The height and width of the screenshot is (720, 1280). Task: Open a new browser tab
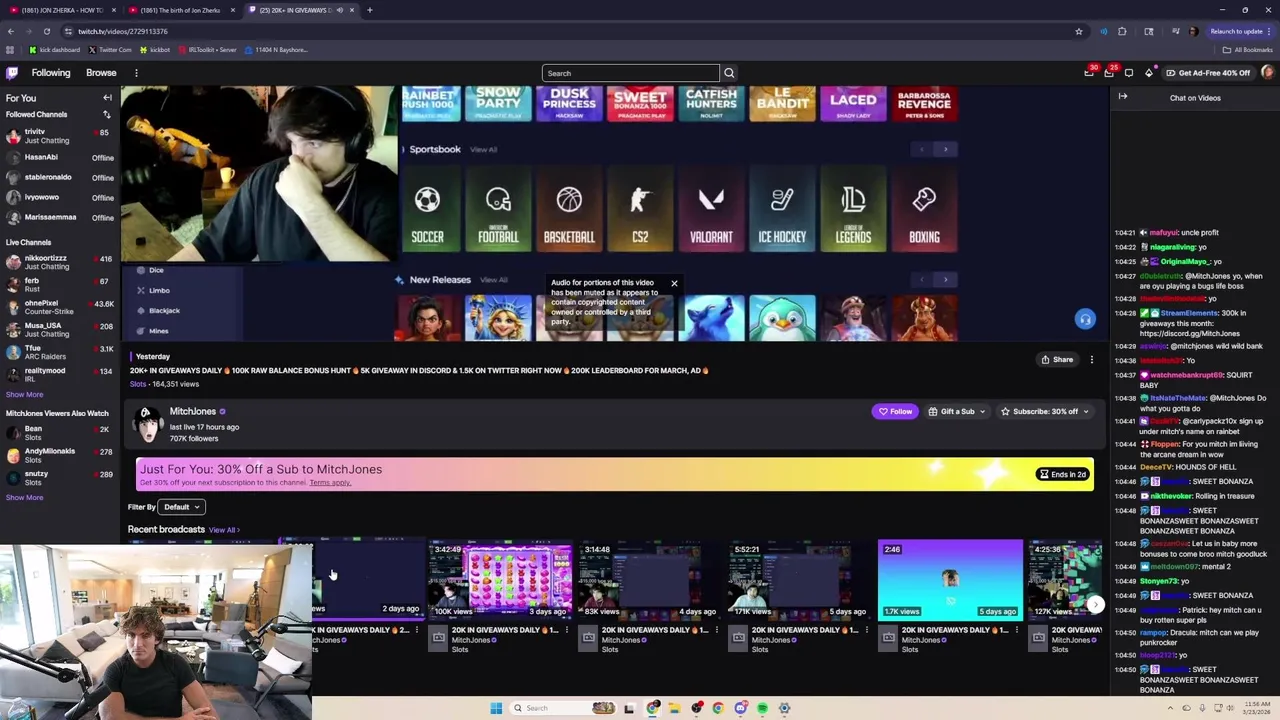(x=369, y=10)
